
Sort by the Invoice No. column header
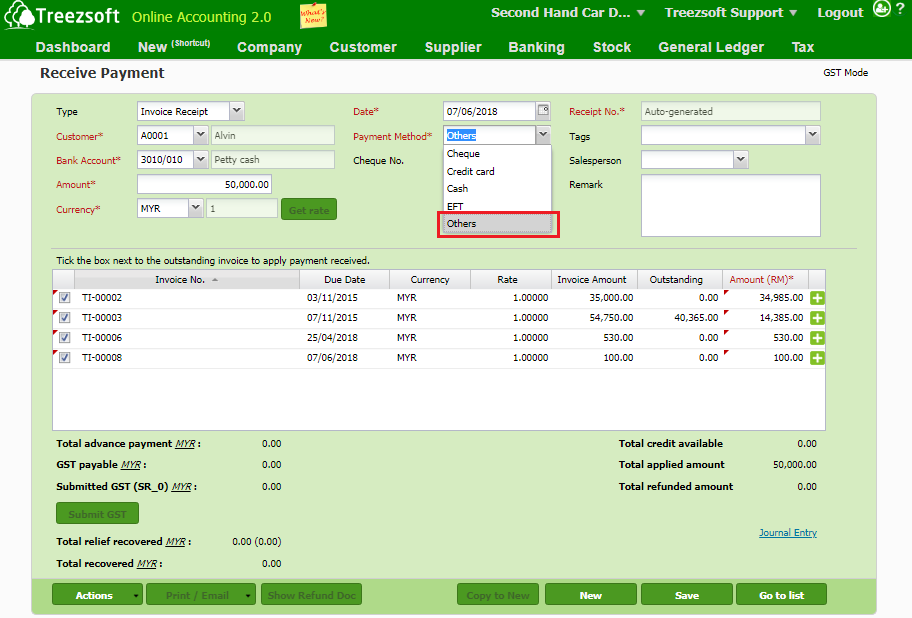pyautogui.click(x=187, y=280)
